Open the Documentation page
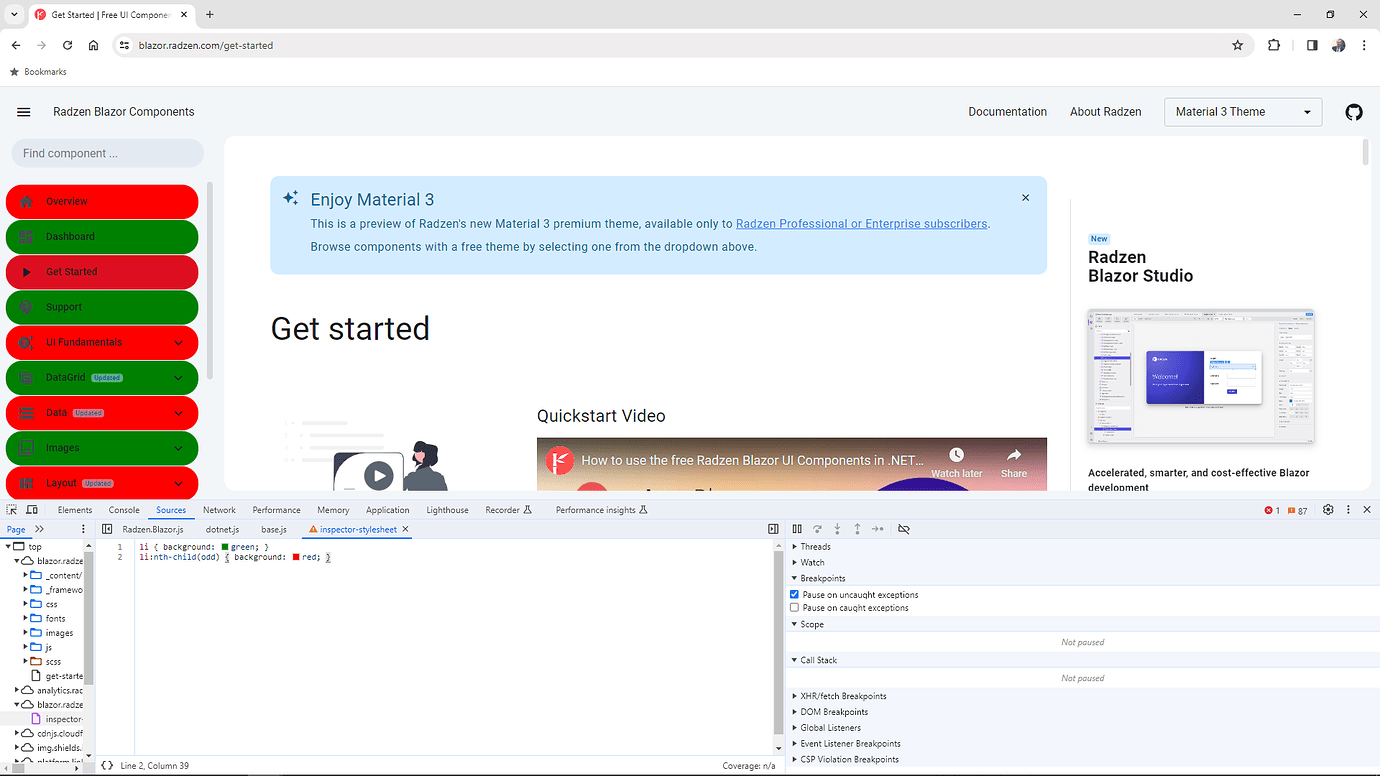1380x776 pixels. (1007, 111)
